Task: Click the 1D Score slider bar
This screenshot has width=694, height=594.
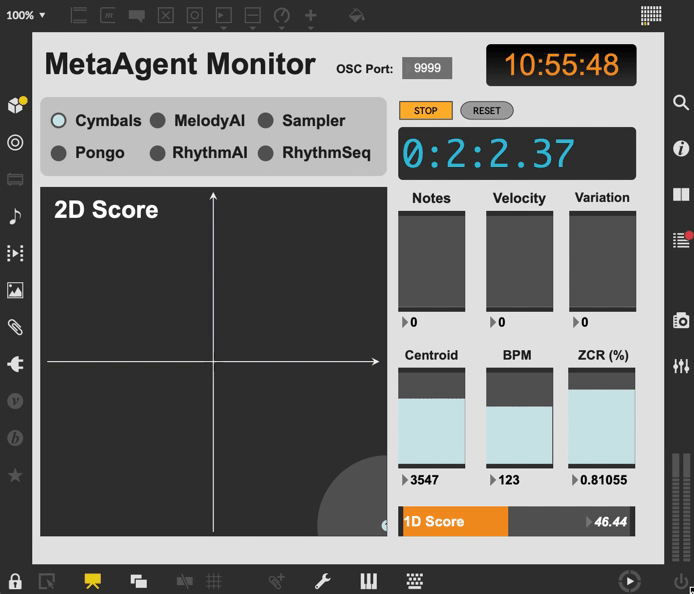Action: (x=516, y=522)
